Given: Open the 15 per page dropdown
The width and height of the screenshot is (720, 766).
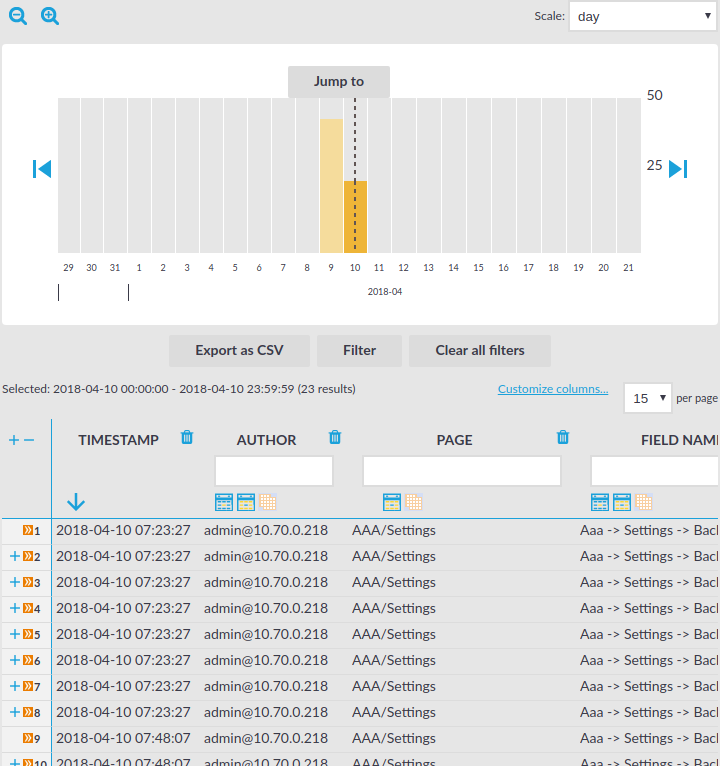Looking at the screenshot, I should 648,398.
